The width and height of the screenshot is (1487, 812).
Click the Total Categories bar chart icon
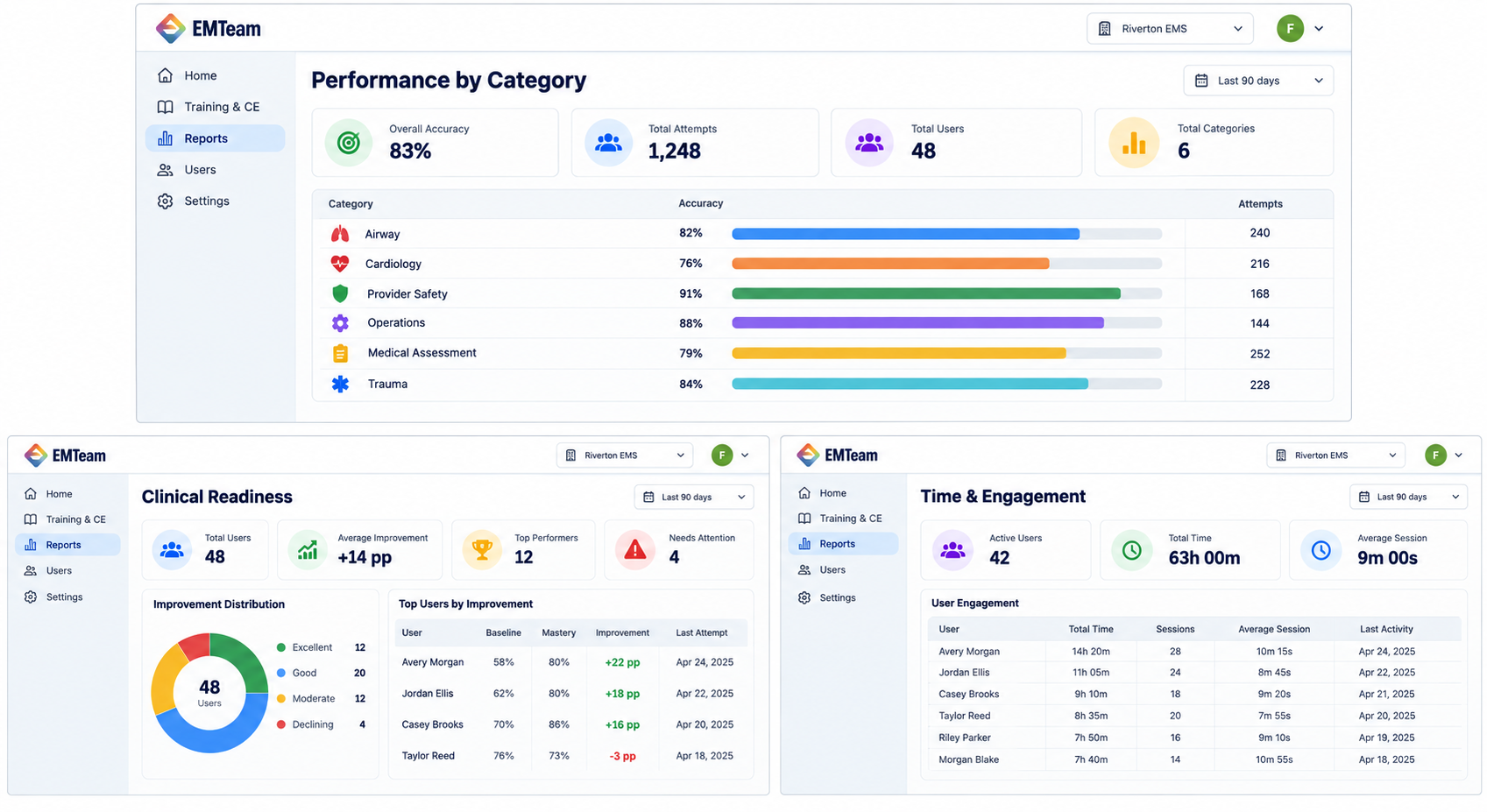click(x=1134, y=143)
